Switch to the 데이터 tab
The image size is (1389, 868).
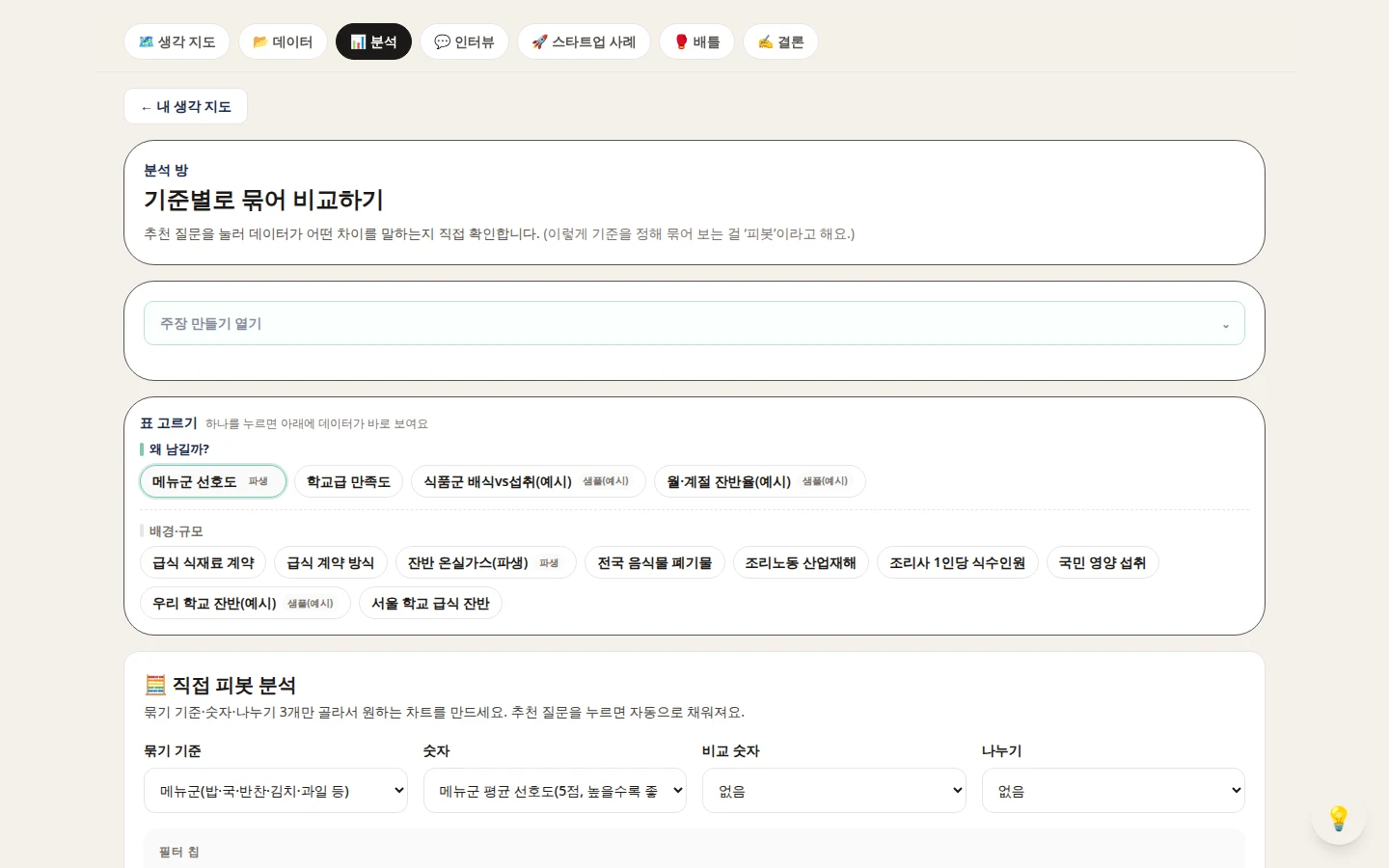pos(283,41)
